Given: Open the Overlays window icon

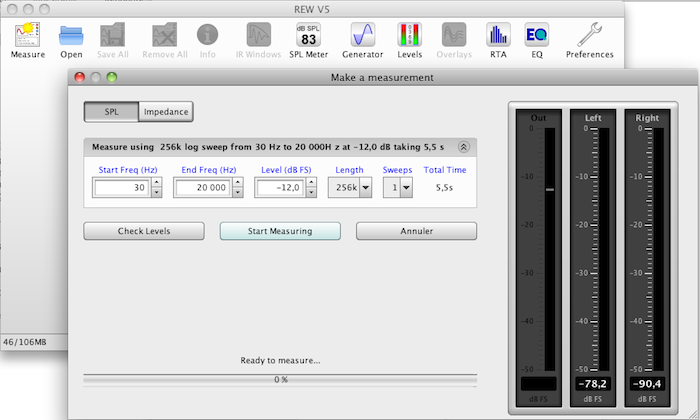Looking at the screenshot, I should 454,41.
